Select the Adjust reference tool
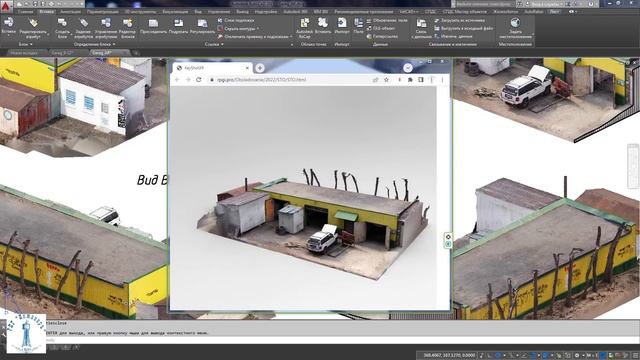The image size is (640, 360). coord(202,26)
